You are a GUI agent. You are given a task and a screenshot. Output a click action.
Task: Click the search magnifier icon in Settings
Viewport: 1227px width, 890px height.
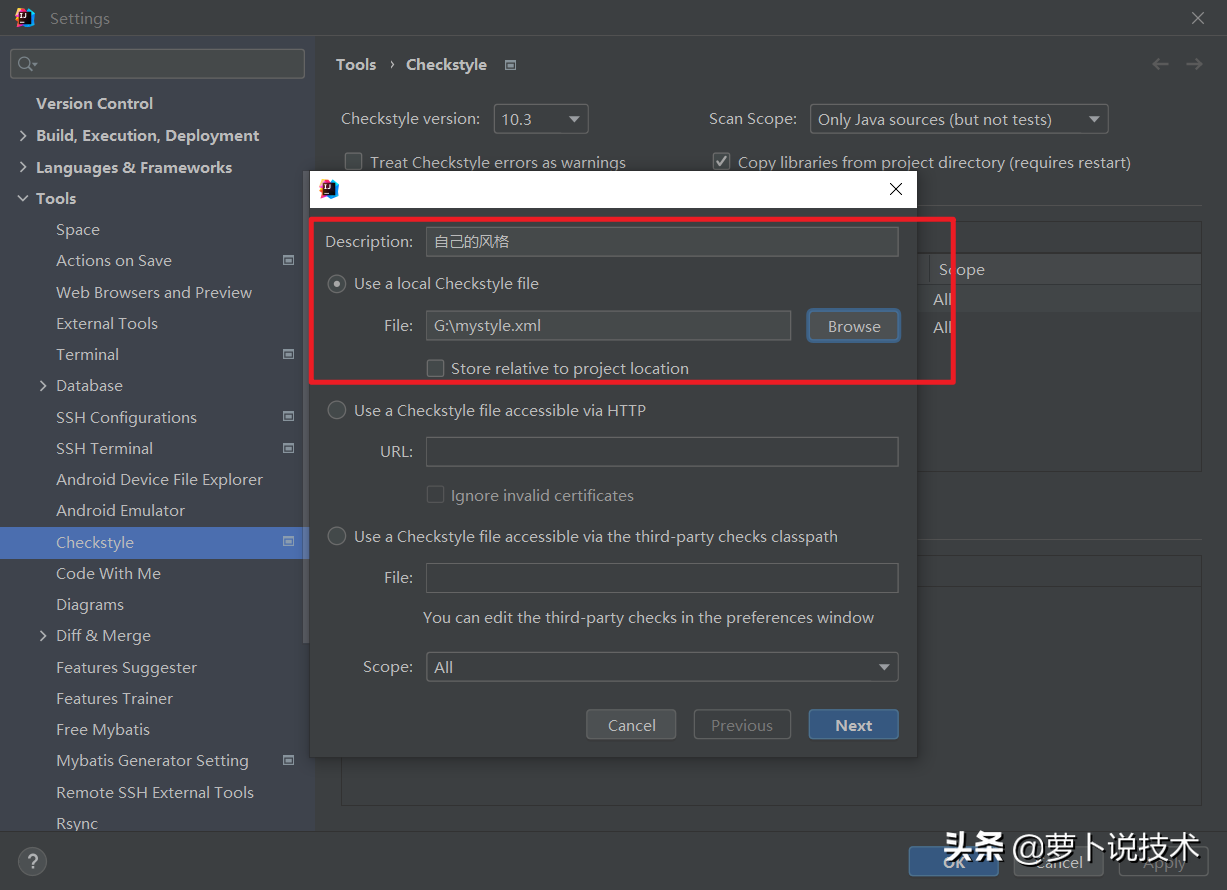pyautogui.click(x=26, y=64)
